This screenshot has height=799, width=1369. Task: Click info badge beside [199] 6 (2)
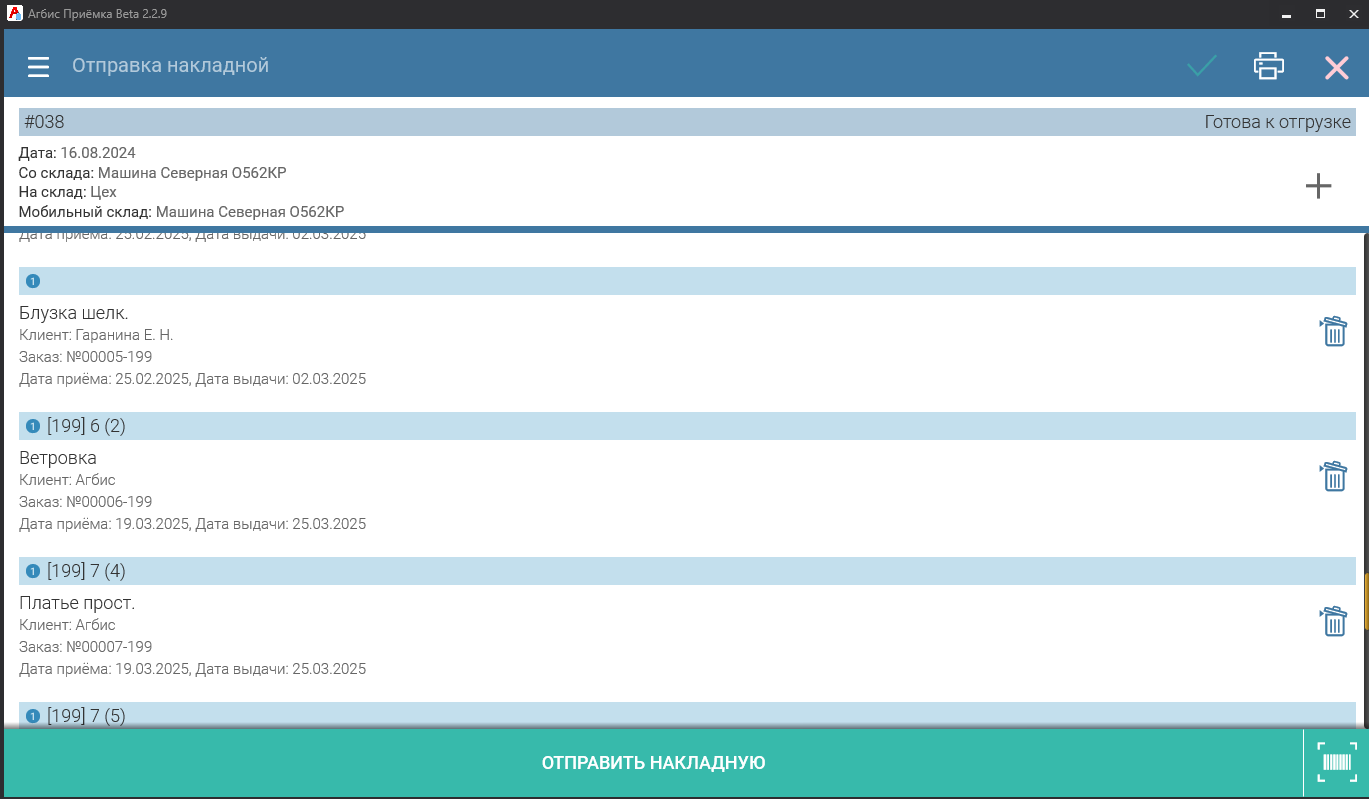coord(33,427)
